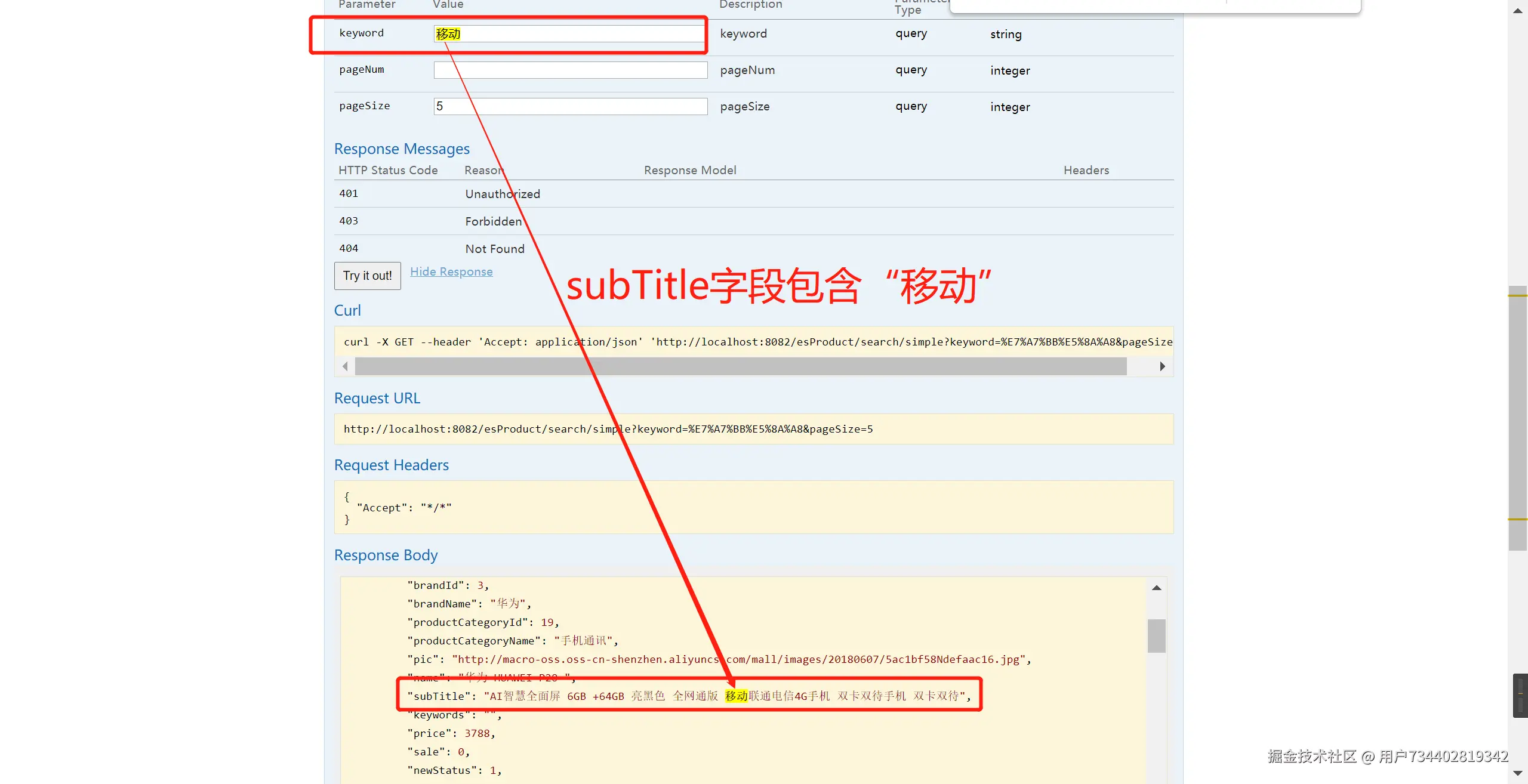Click the Response Model column header

pos(690,171)
